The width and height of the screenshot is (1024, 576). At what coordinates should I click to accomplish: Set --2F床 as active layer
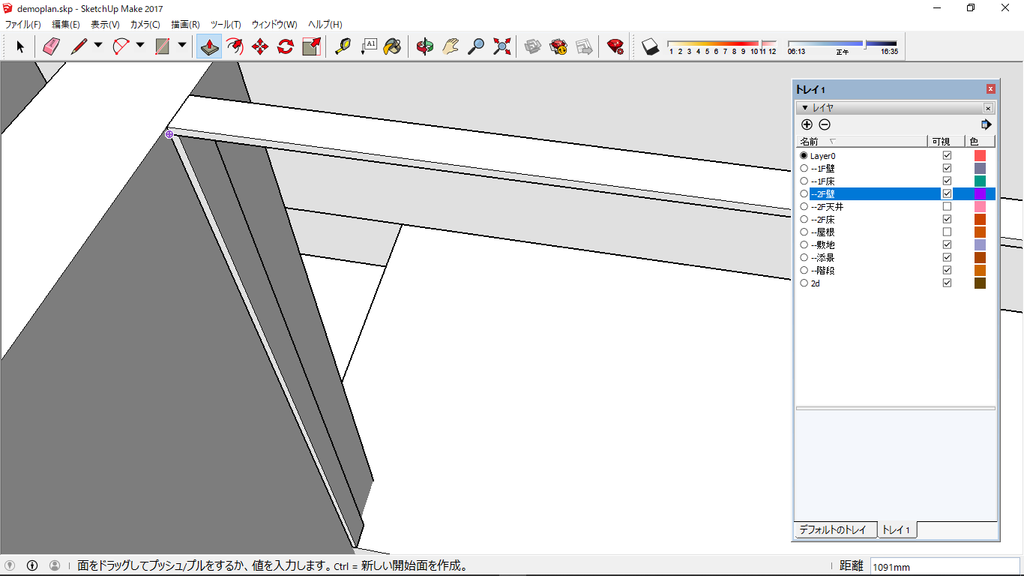point(804,219)
